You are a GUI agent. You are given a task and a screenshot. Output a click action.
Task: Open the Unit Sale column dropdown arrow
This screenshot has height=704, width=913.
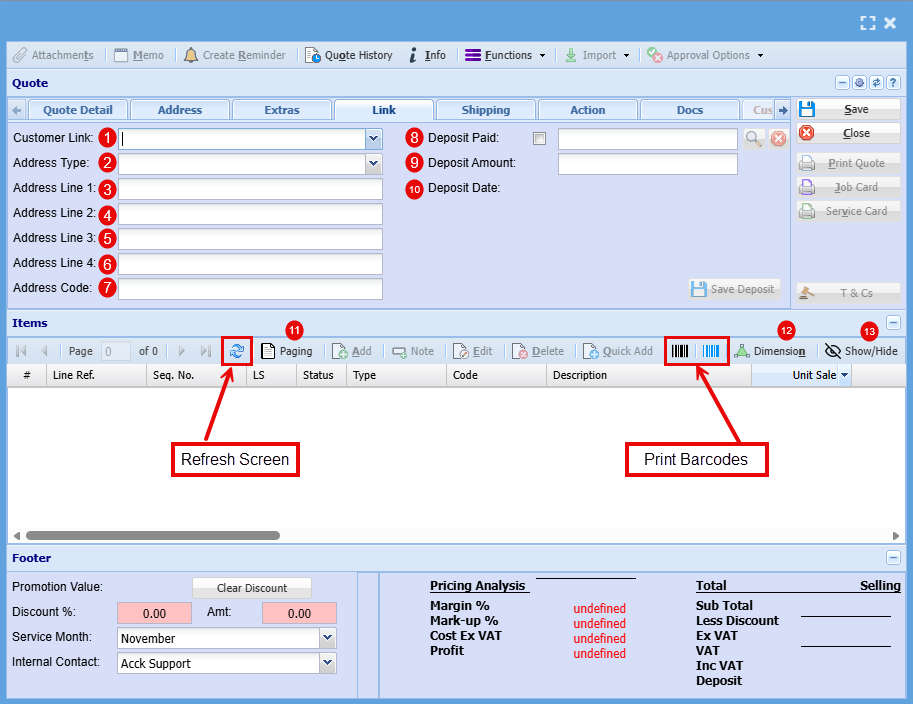click(844, 376)
